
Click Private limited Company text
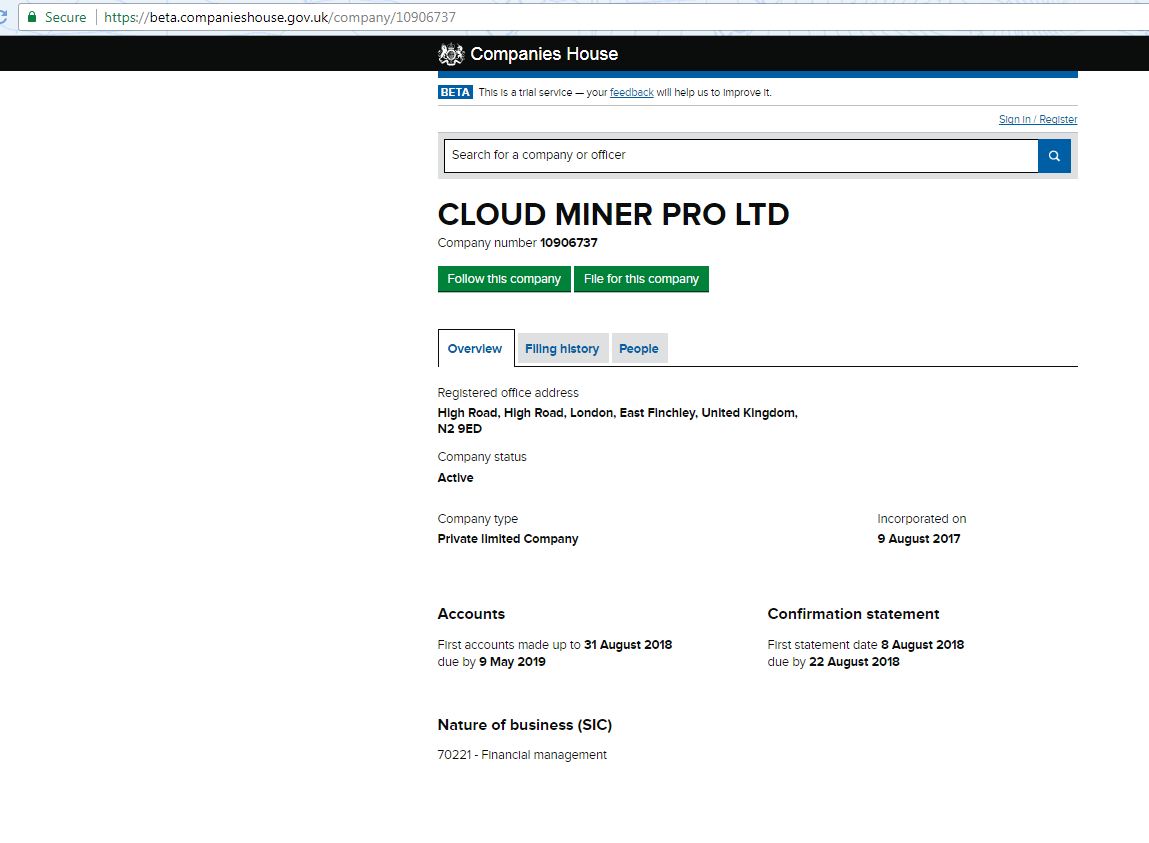508,539
